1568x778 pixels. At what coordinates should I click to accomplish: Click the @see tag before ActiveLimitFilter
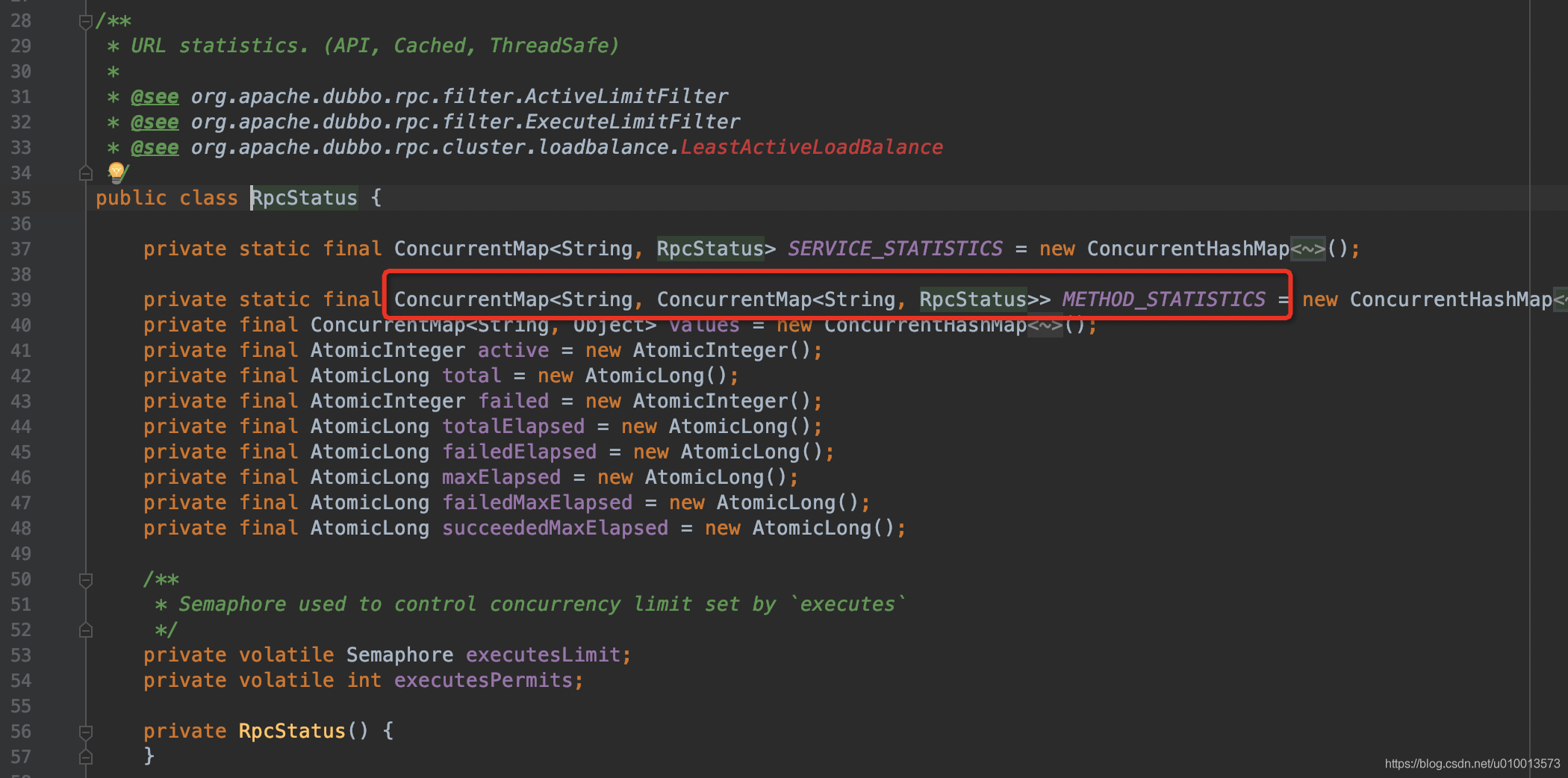click(x=155, y=97)
